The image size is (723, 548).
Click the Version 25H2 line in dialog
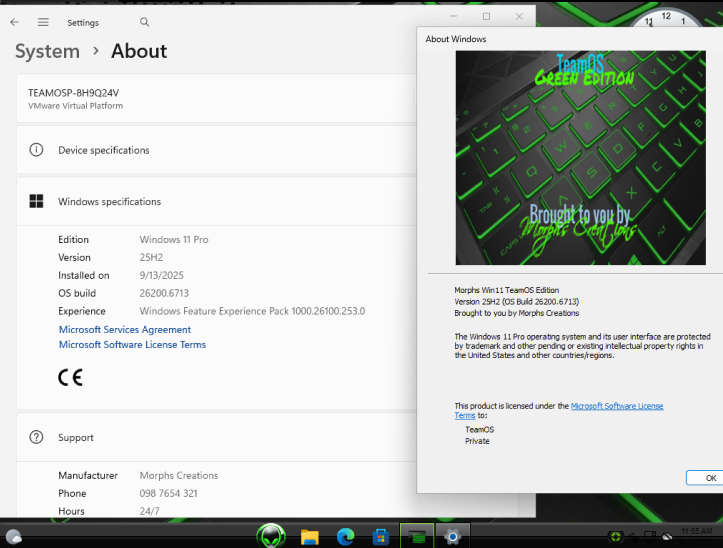click(516, 302)
